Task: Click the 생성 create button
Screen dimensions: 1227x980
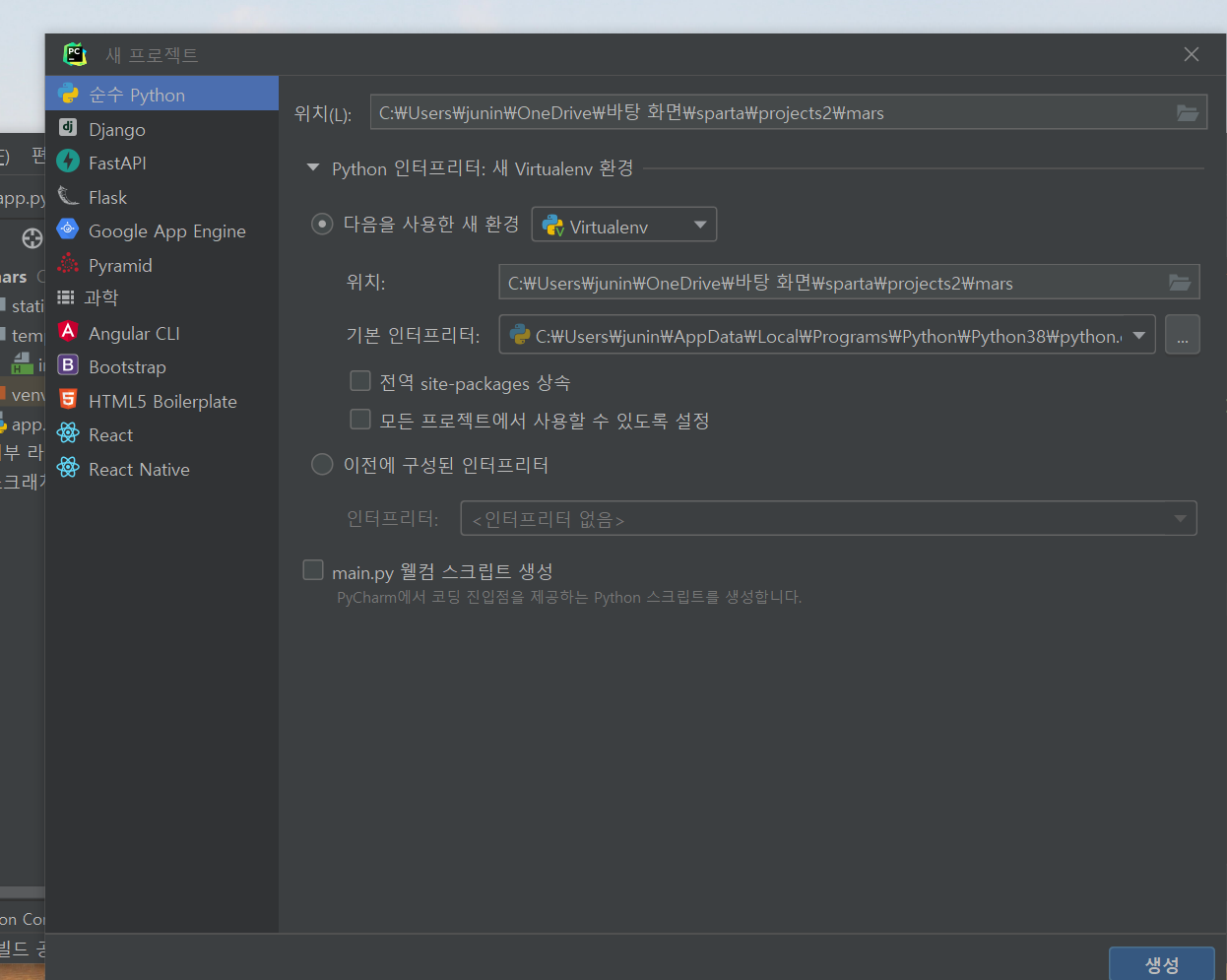Action: 1162,964
